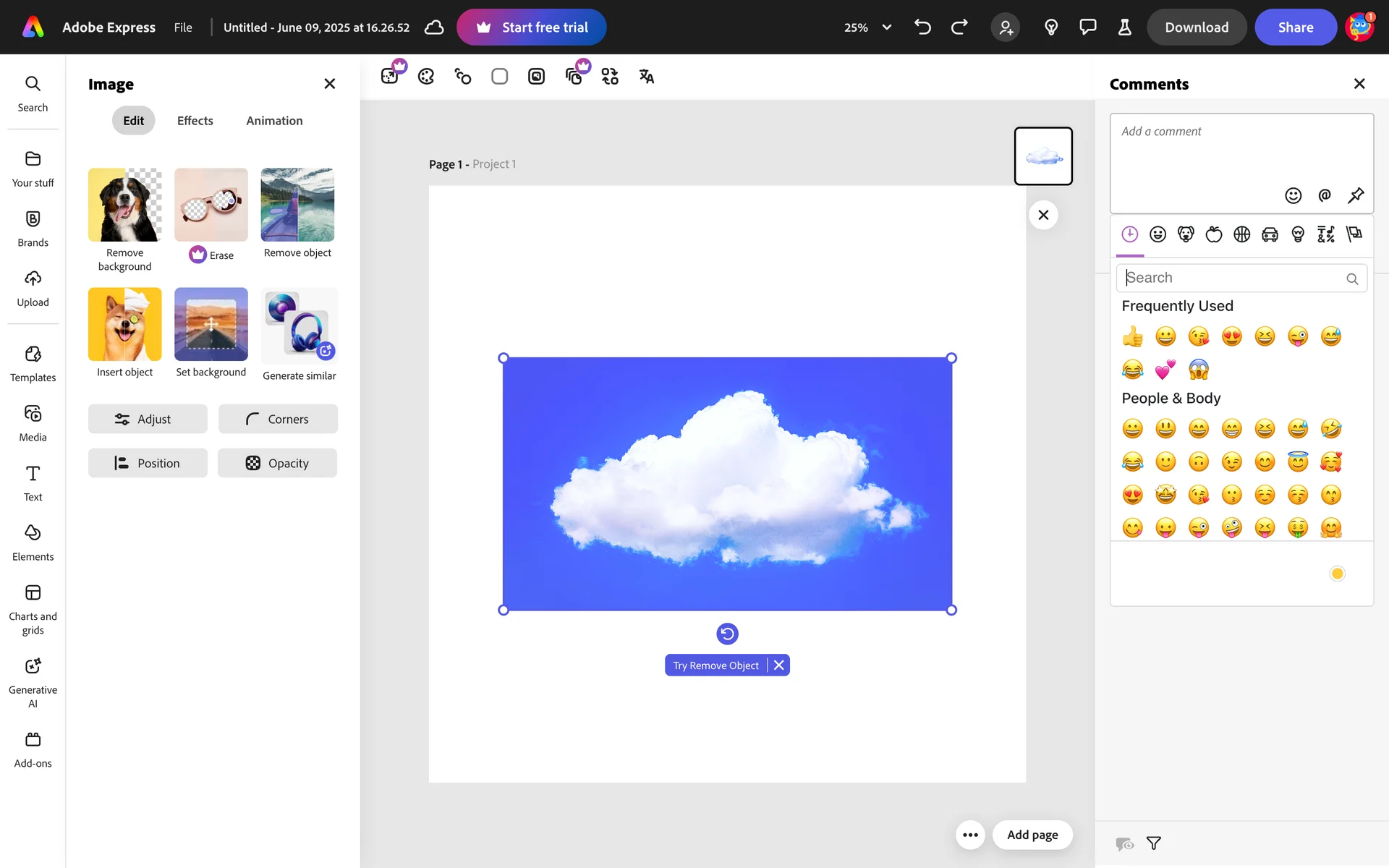The width and height of the screenshot is (1389, 868).
Task: Toggle the emoji picker smiley in comment box
Action: click(x=1293, y=195)
